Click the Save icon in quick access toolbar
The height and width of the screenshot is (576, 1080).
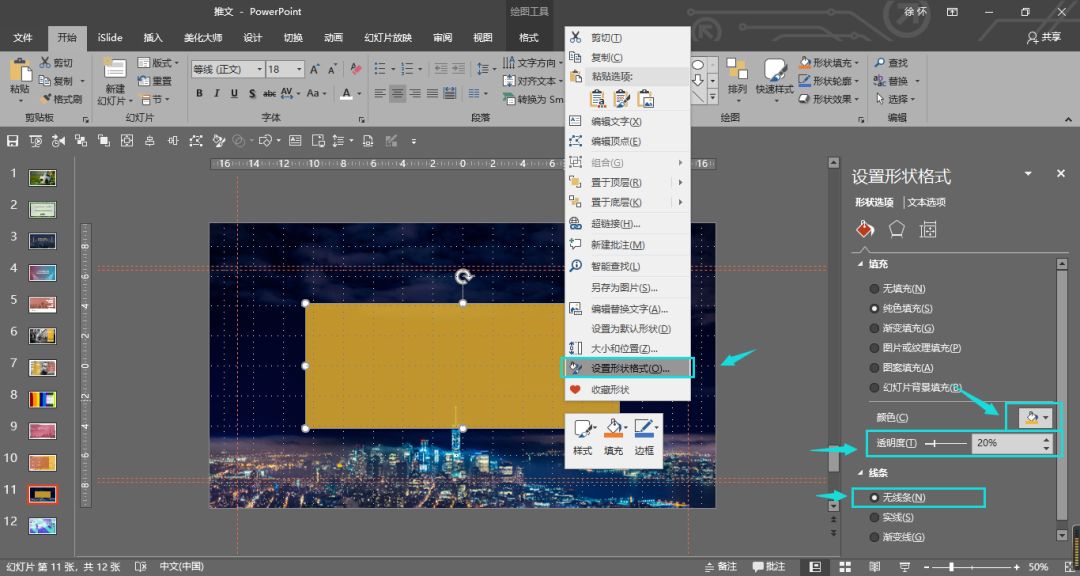(13, 141)
